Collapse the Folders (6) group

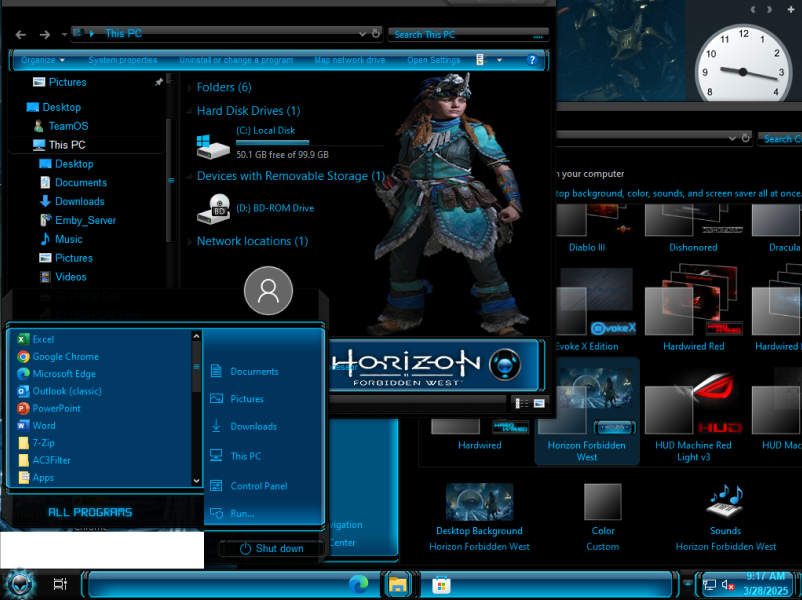pyautogui.click(x=190, y=87)
